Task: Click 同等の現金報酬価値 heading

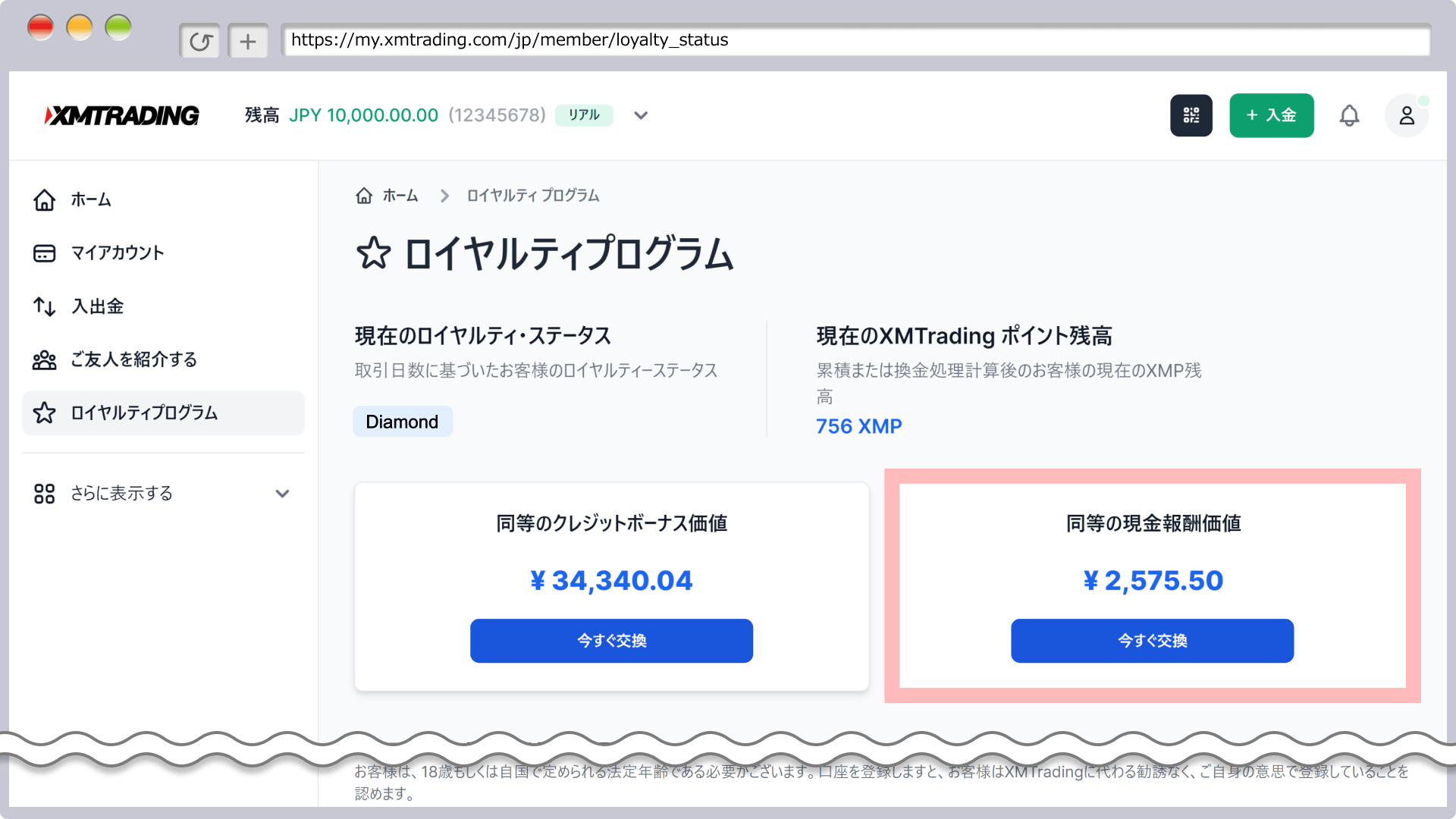Action: coord(1153,523)
